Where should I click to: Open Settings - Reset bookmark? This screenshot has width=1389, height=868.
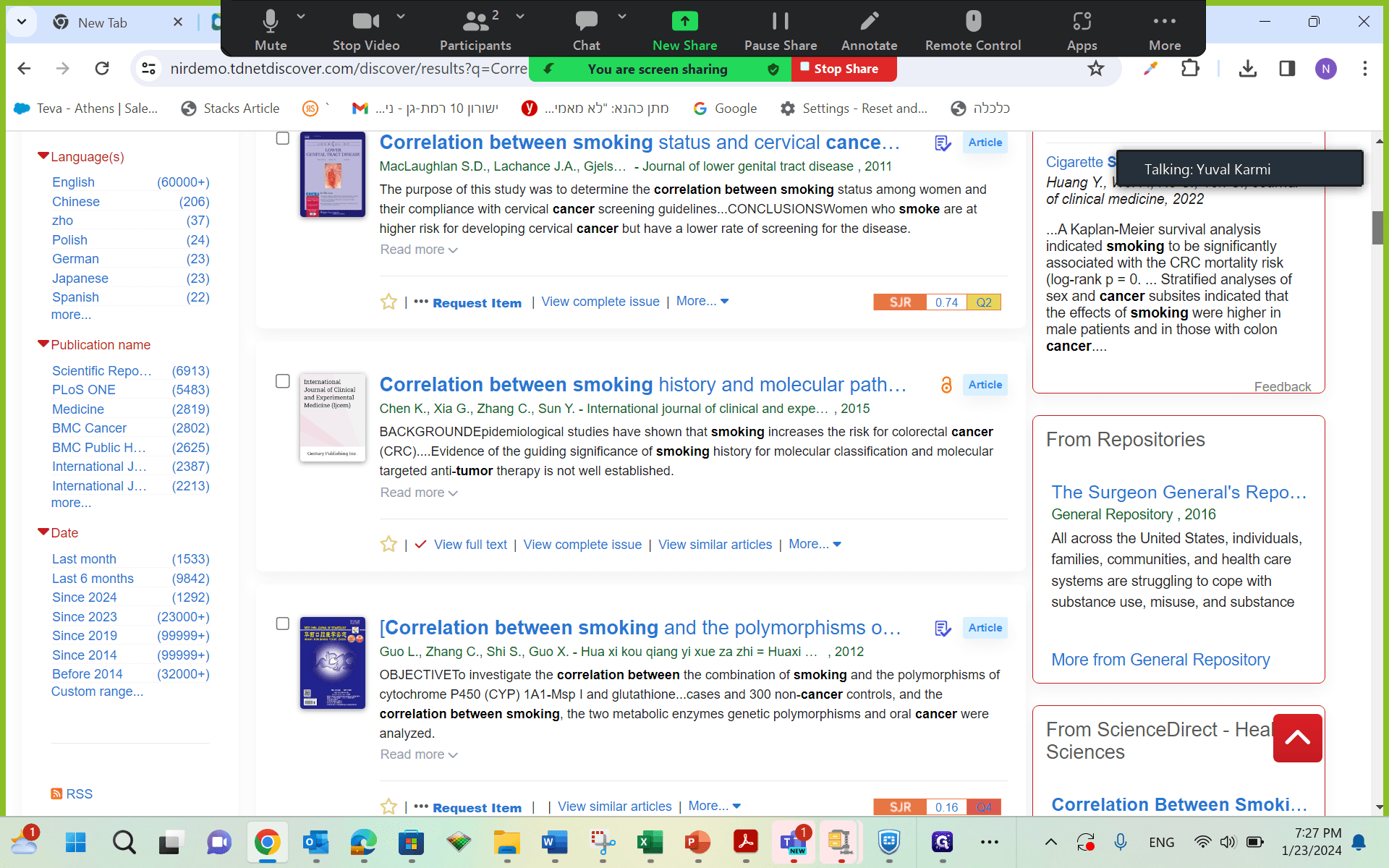coord(854,109)
